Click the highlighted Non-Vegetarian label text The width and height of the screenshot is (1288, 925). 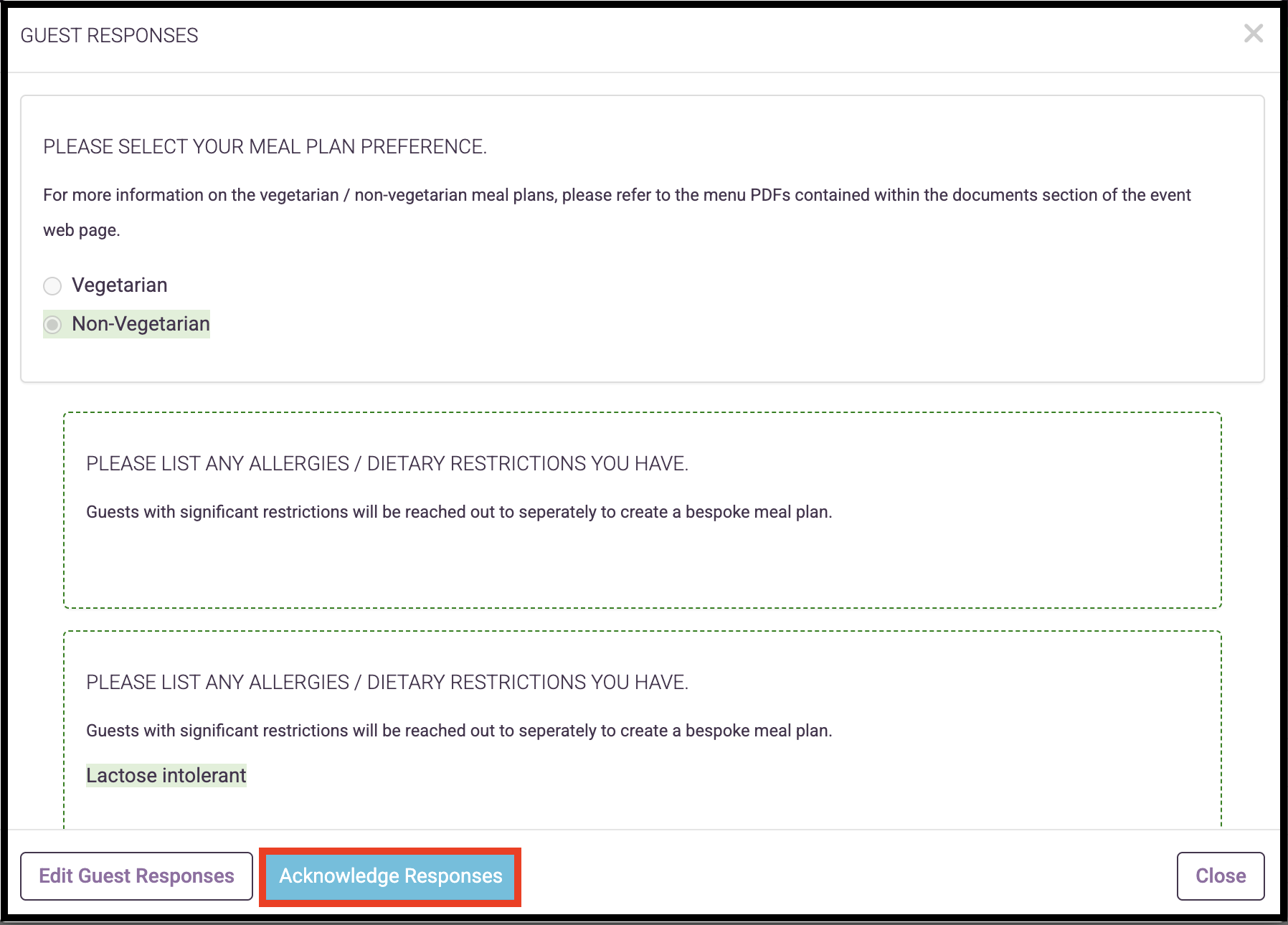141,324
